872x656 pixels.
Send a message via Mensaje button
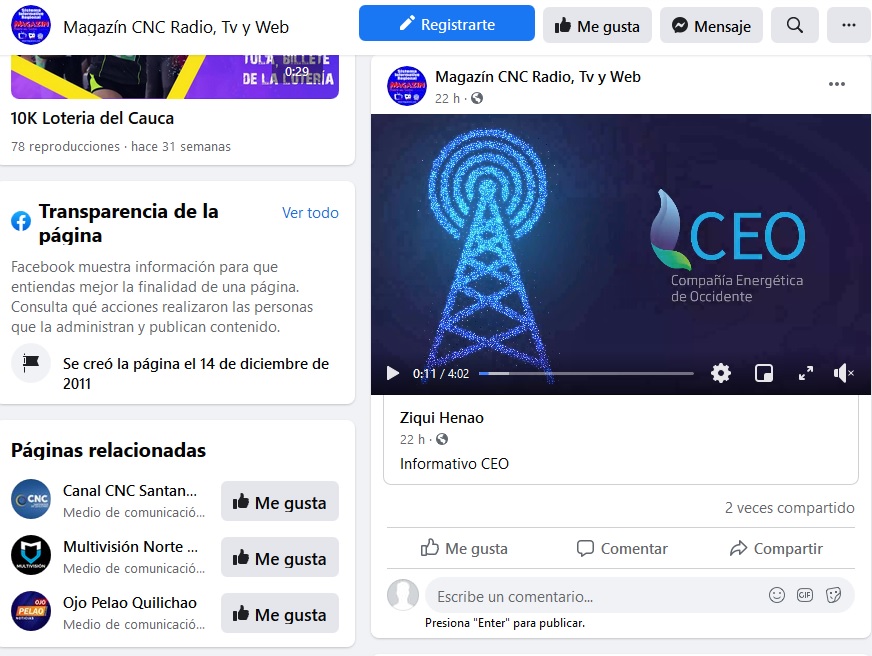click(711, 25)
